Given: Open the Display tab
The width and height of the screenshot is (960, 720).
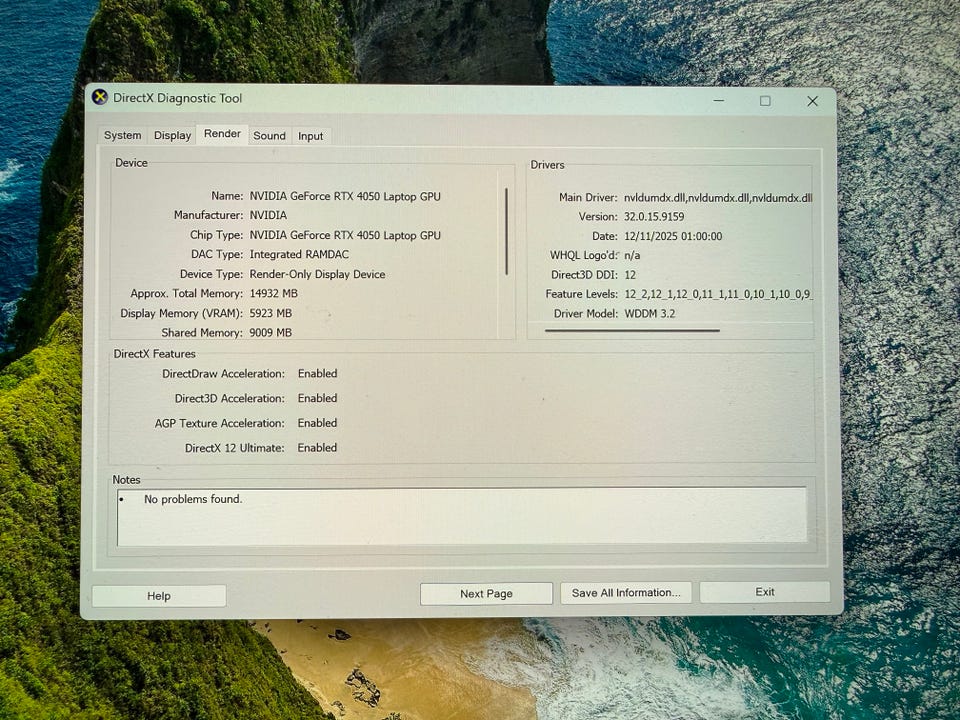Looking at the screenshot, I should pyautogui.click(x=172, y=135).
